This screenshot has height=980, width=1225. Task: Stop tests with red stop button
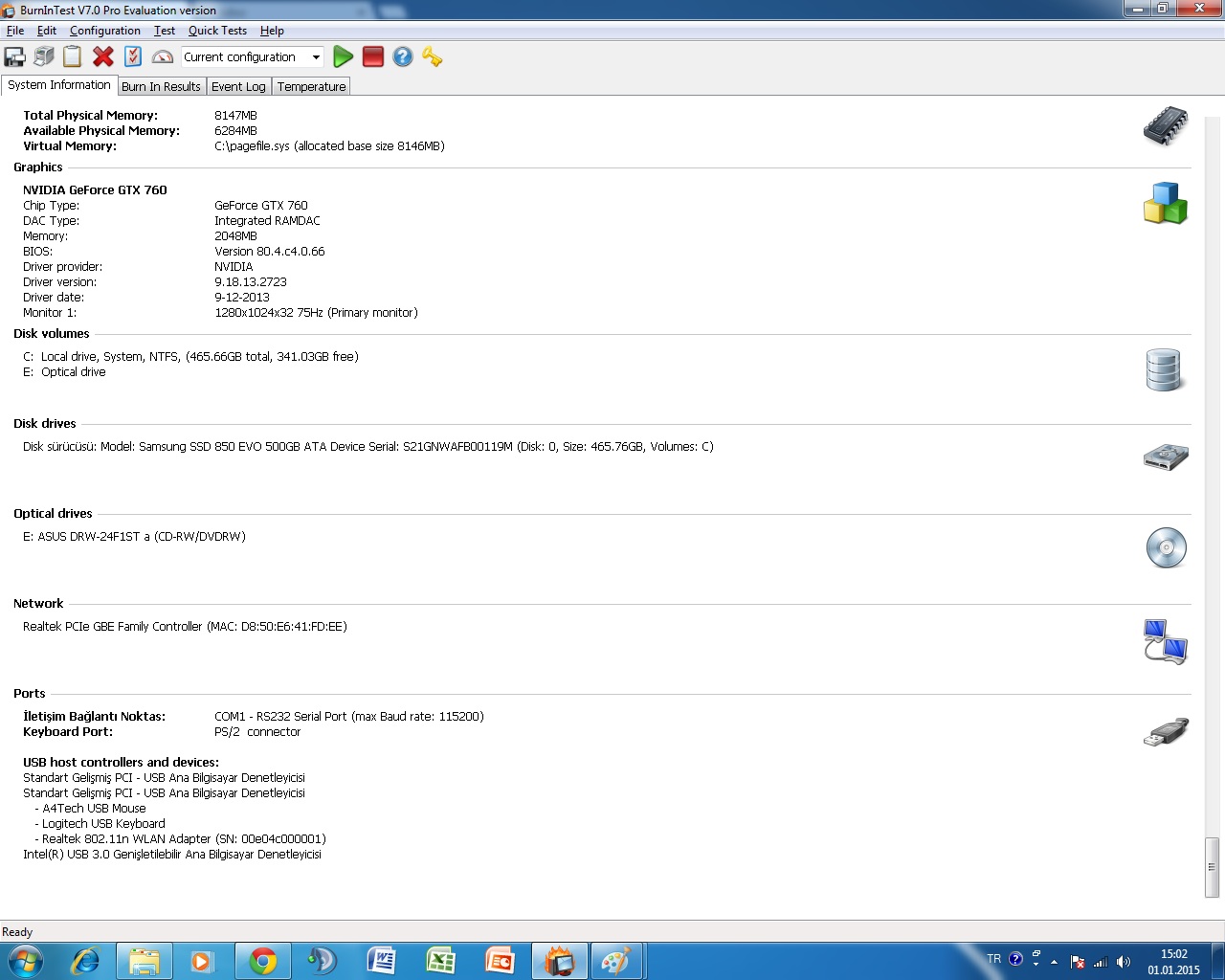click(373, 57)
